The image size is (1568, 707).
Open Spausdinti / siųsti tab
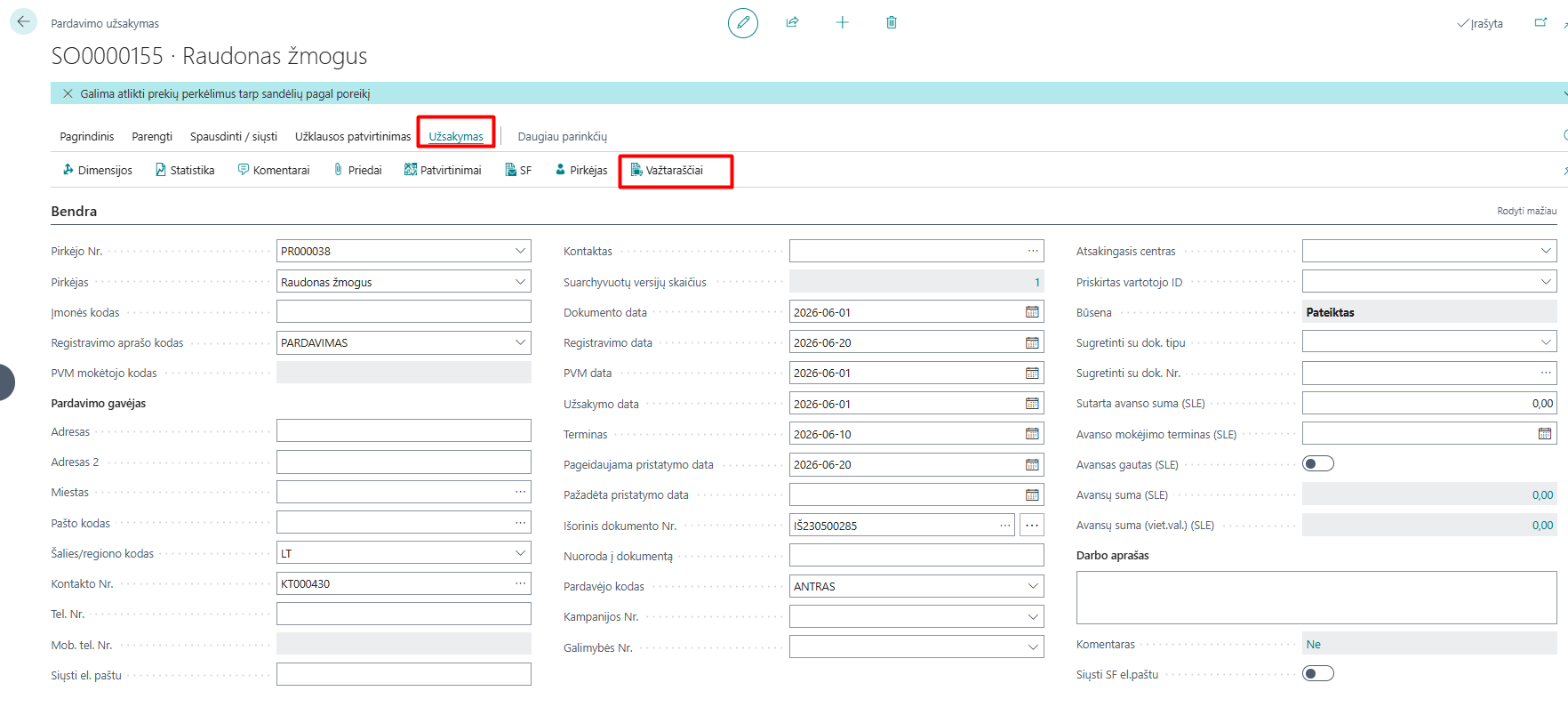click(x=234, y=136)
